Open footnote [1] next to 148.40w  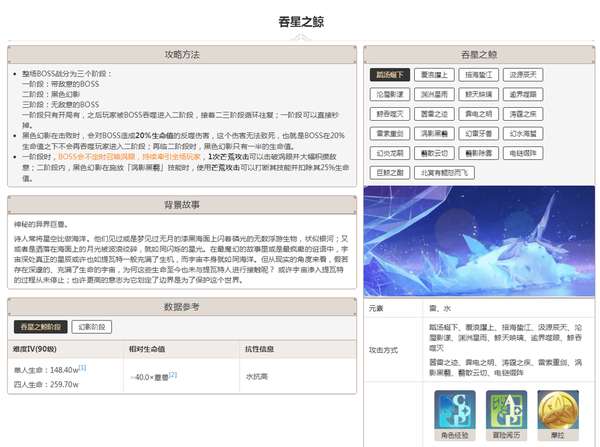pyautogui.click(x=83, y=368)
